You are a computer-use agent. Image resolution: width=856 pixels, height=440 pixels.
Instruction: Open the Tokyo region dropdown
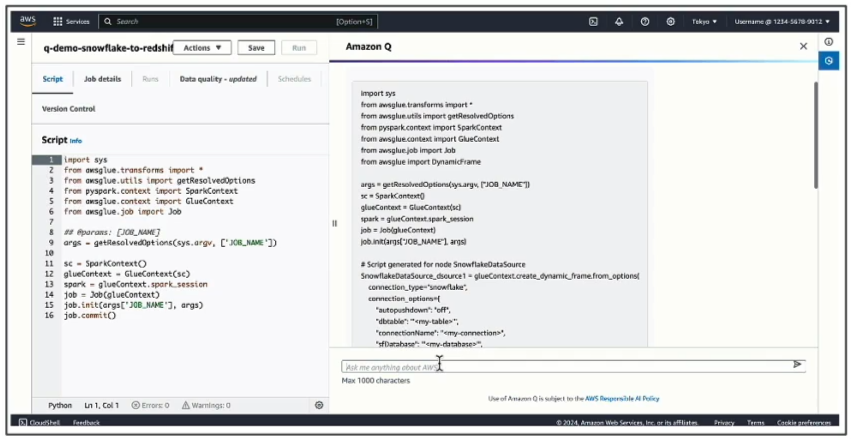tap(704, 21)
